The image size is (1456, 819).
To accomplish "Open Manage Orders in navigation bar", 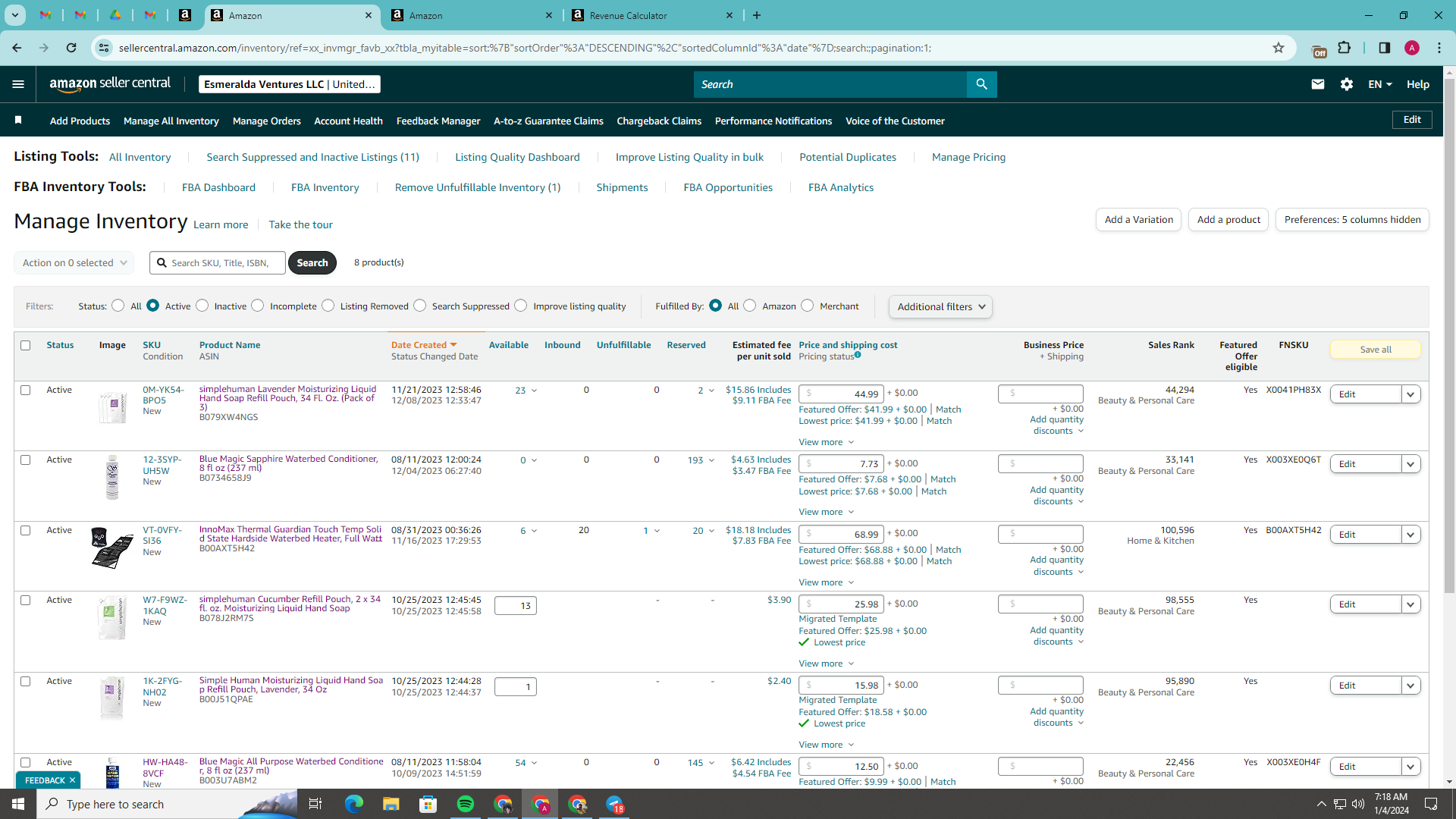I will (266, 121).
